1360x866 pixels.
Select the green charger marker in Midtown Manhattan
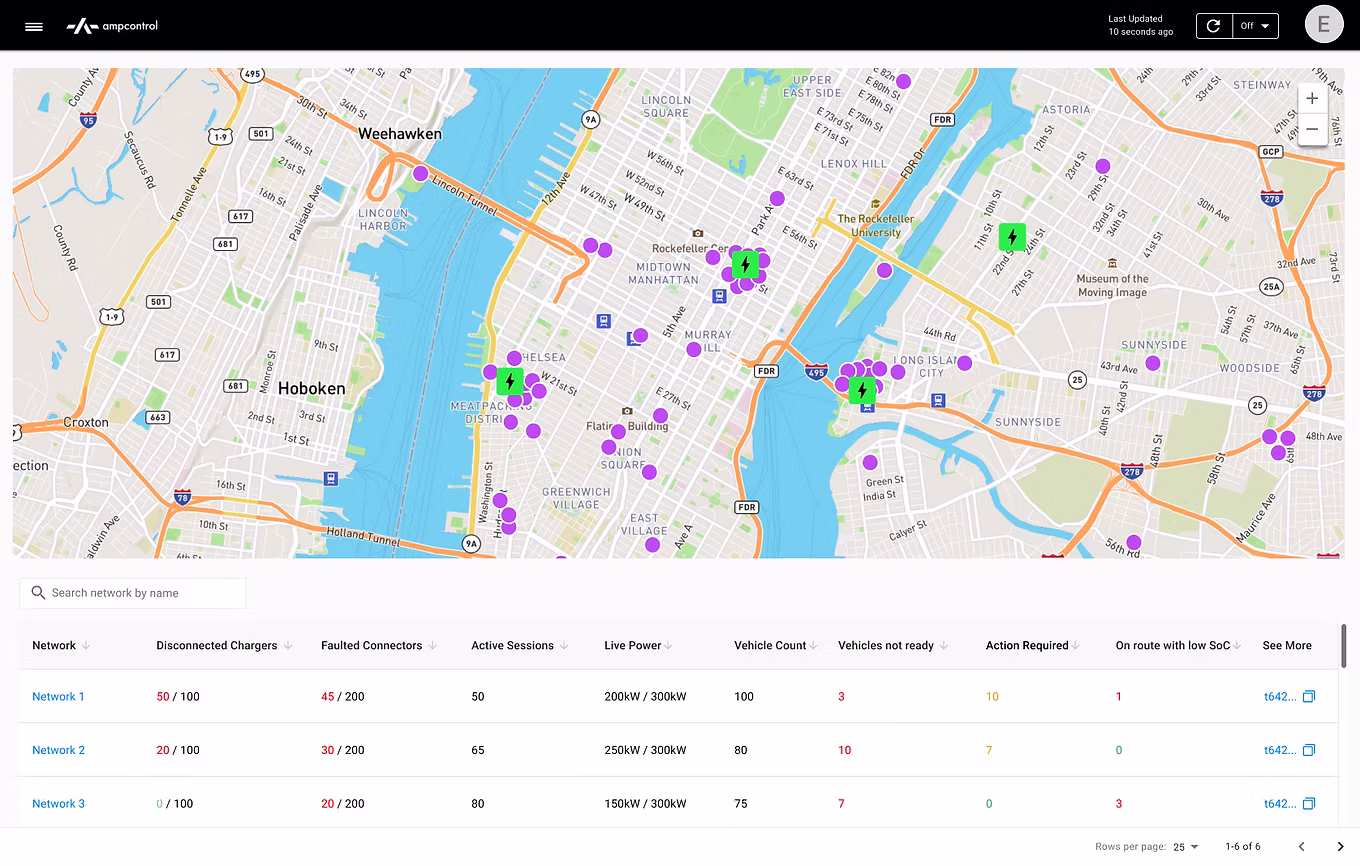[x=744, y=265]
